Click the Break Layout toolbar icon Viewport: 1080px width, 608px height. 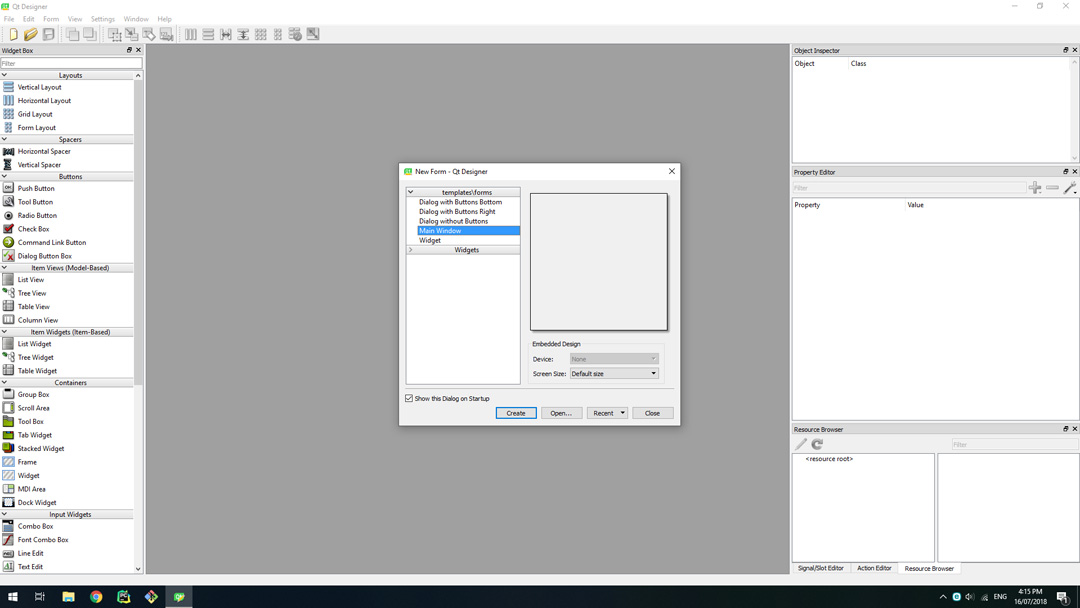(x=295, y=34)
